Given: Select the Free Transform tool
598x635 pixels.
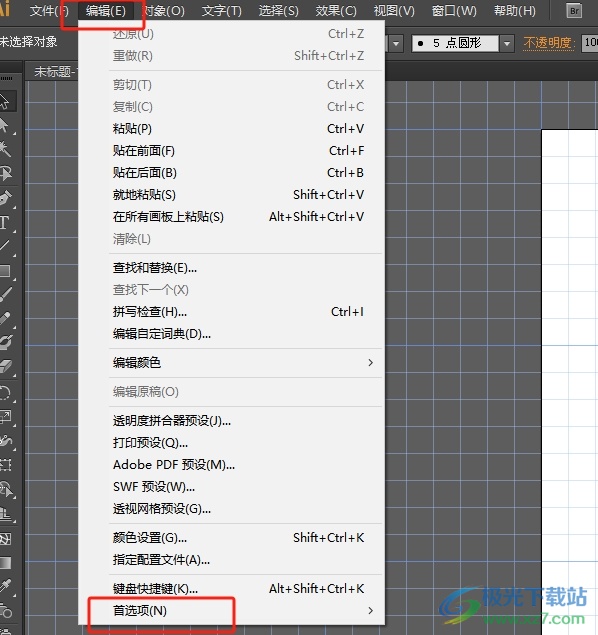Looking at the screenshot, I should tap(6, 465).
